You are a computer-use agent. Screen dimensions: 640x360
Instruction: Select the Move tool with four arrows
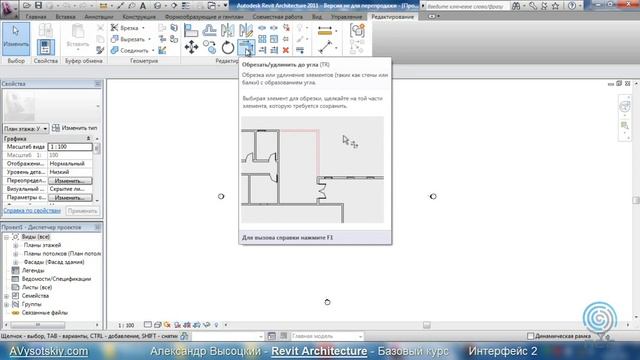[191, 47]
